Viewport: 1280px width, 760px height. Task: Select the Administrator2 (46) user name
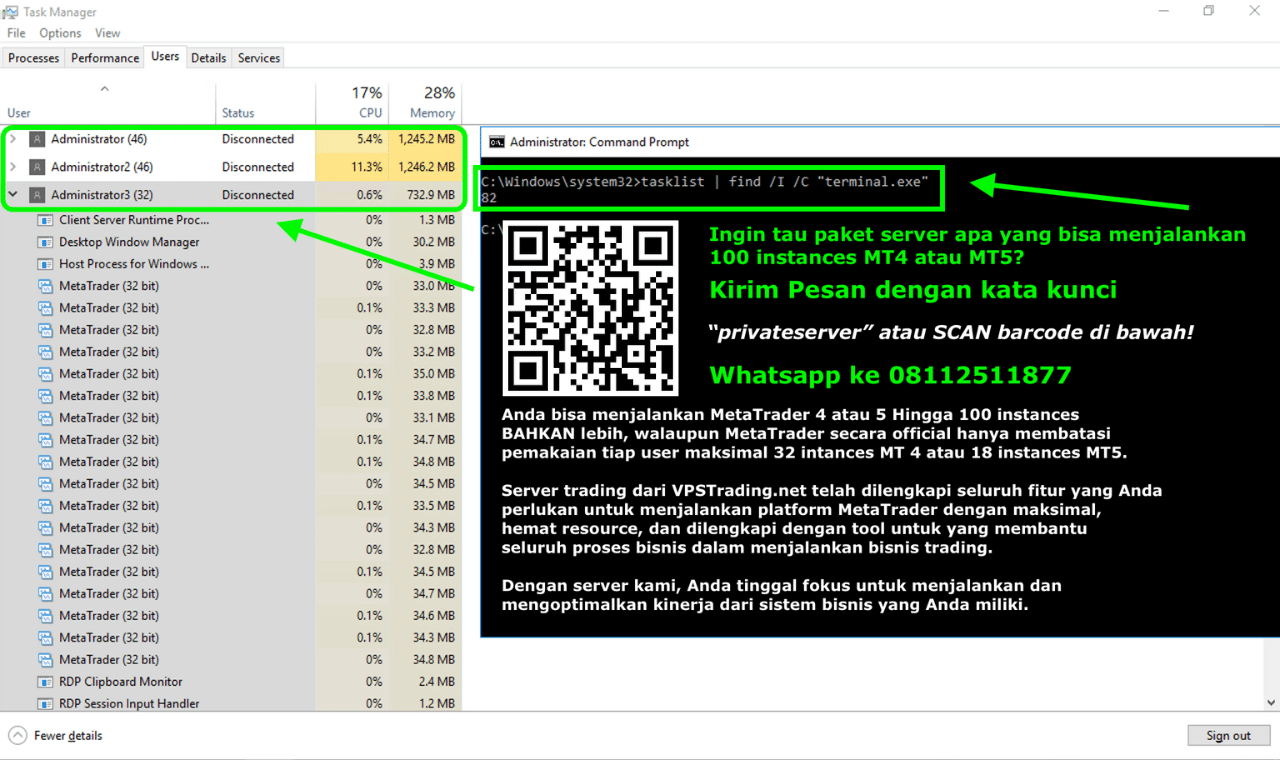click(102, 167)
